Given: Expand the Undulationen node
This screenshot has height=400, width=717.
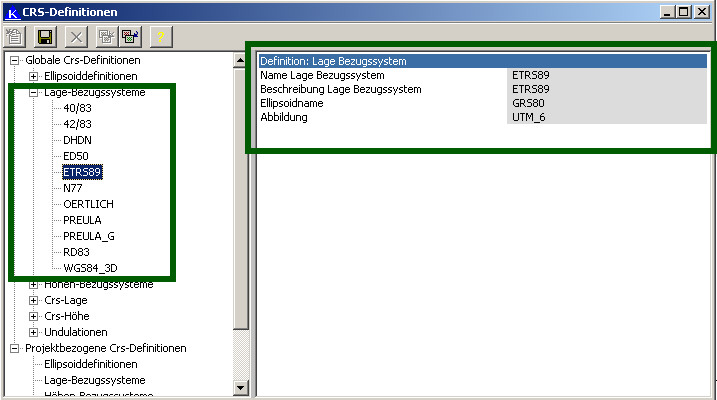Looking at the screenshot, I should pos(33,332).
